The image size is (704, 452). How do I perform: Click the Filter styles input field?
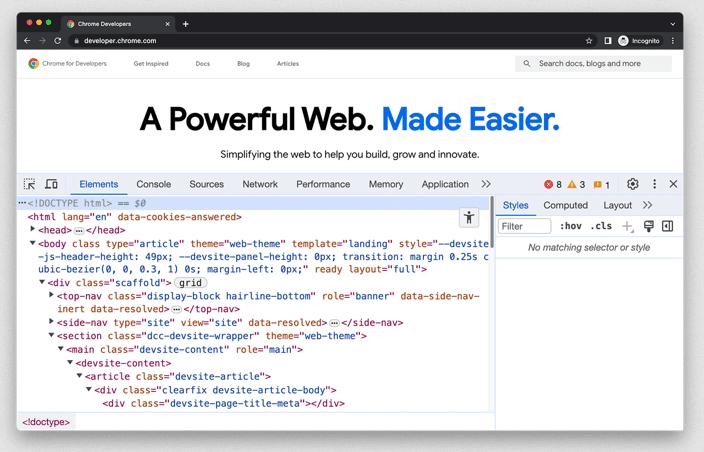point(525,227)
